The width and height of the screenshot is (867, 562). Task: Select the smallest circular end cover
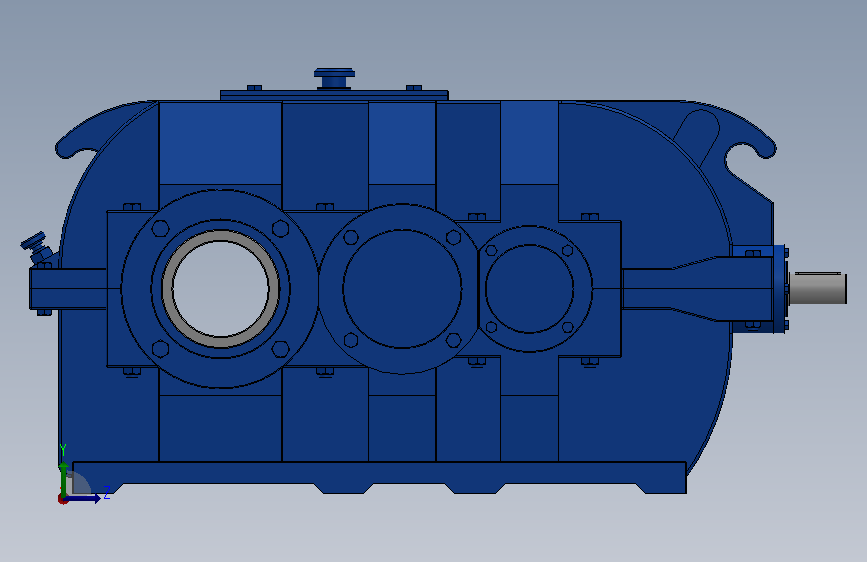click(x=530, y=289)
